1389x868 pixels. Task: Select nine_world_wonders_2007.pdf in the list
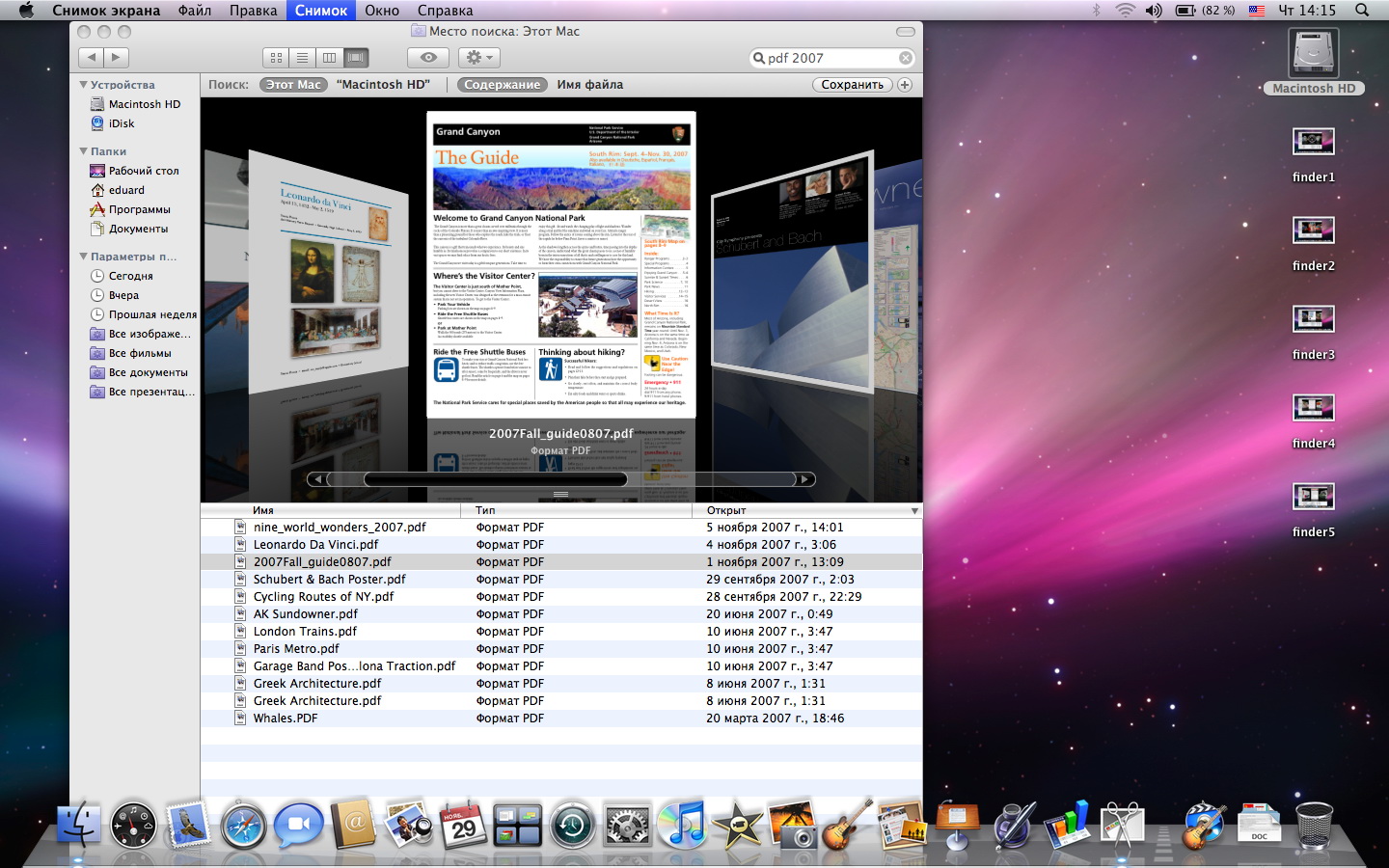click(561, 528)
